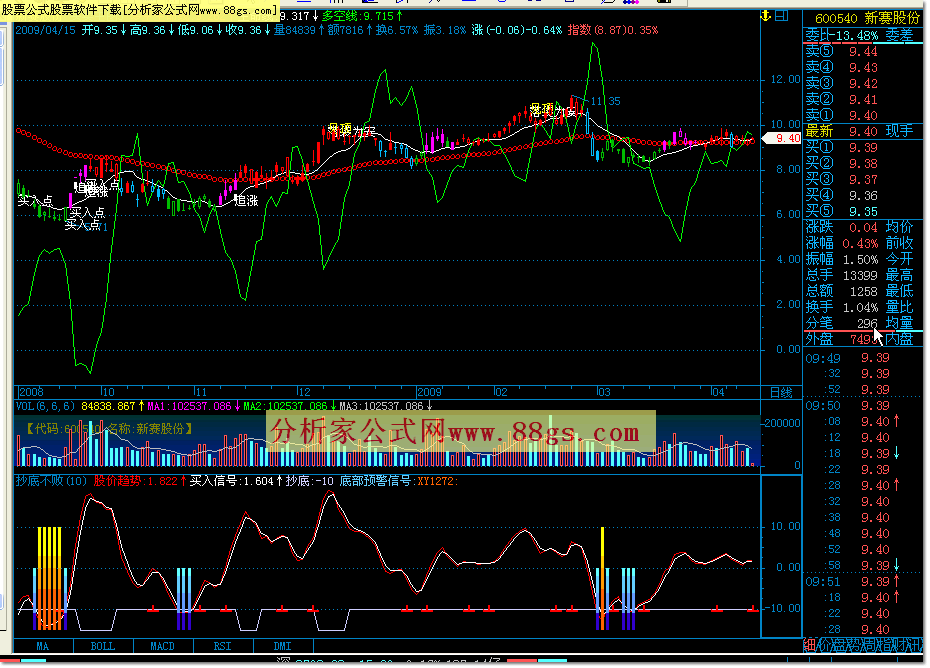The image size is (930, 668).
Task: Open the 财 finance tab
Action: [899, 645]
